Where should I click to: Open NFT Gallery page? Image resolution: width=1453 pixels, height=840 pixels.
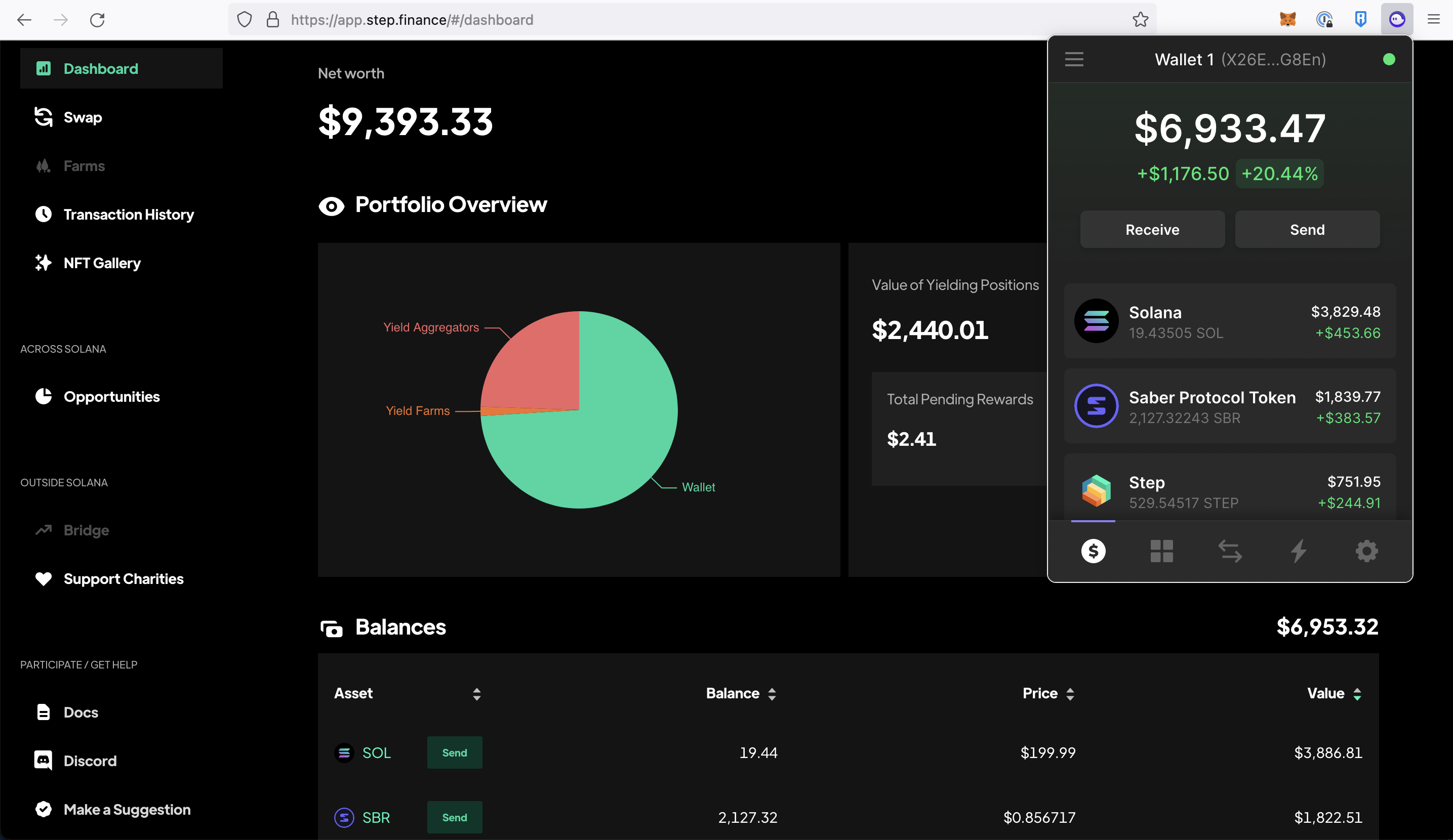[102, 263]
